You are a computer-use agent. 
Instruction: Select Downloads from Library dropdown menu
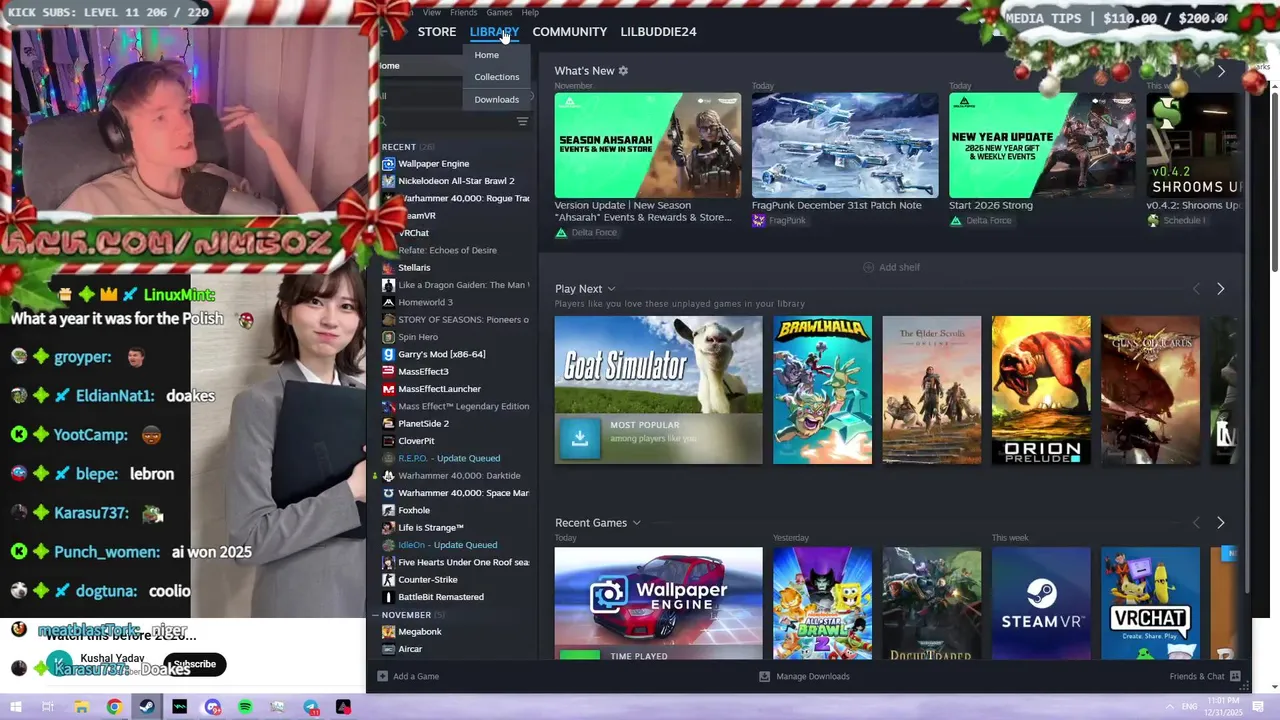coord(497,100)
